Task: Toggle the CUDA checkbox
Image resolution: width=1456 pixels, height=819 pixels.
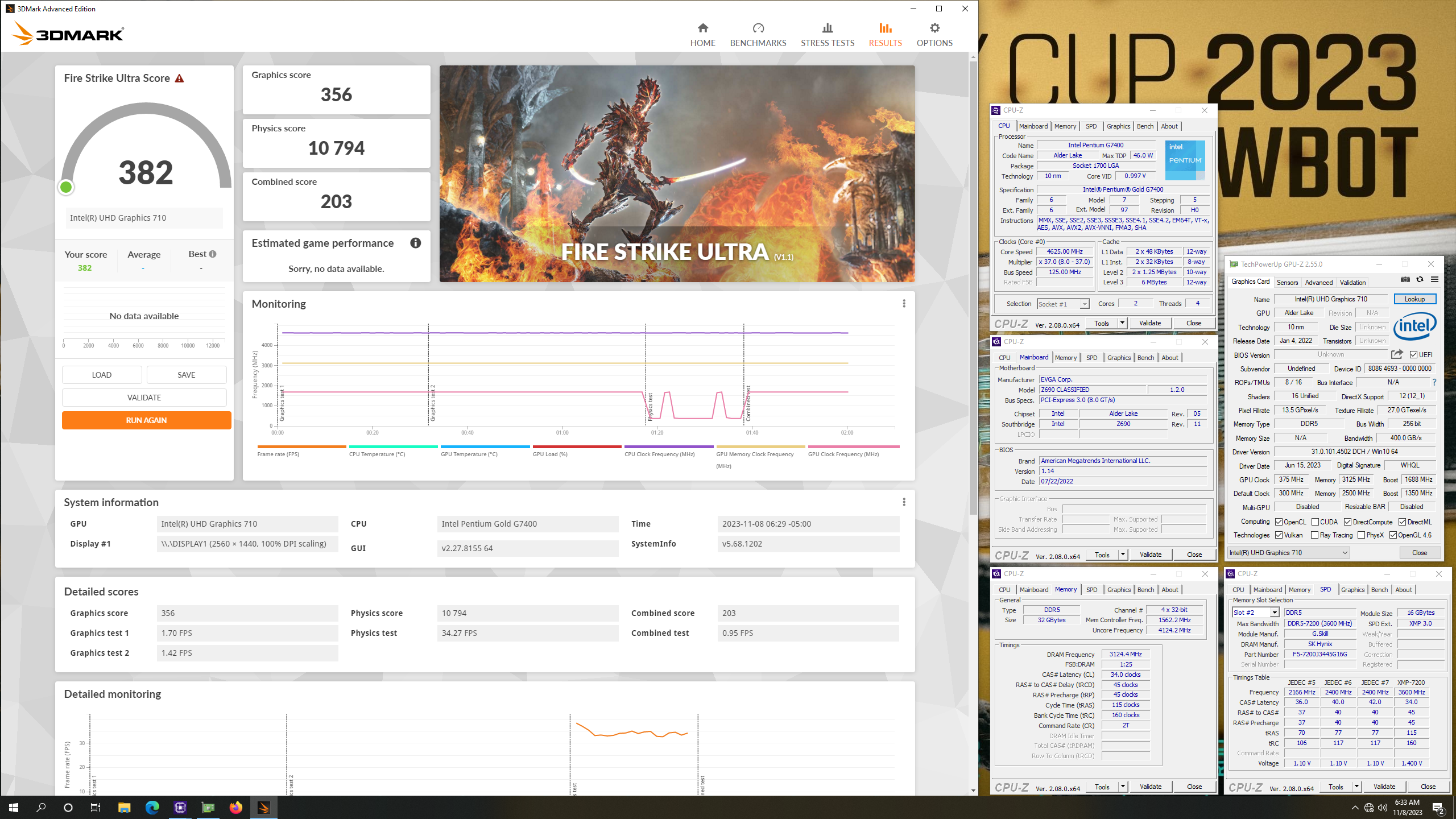Action: click(x=1315, y=522)
